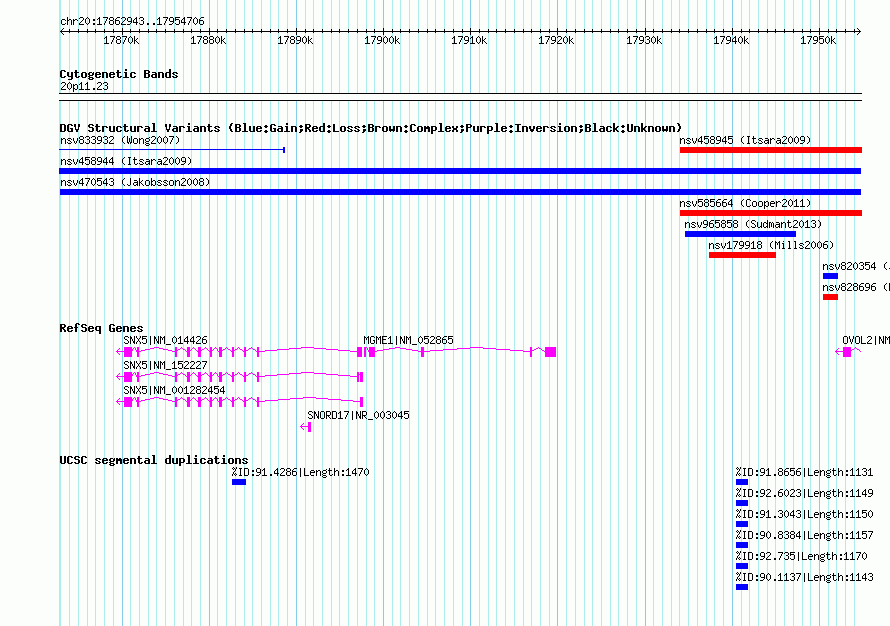Image resolution: width=890 pixels, height=626 pixels.
Task: Click the OVOL2 gene label
Action: tap(866, 341)
